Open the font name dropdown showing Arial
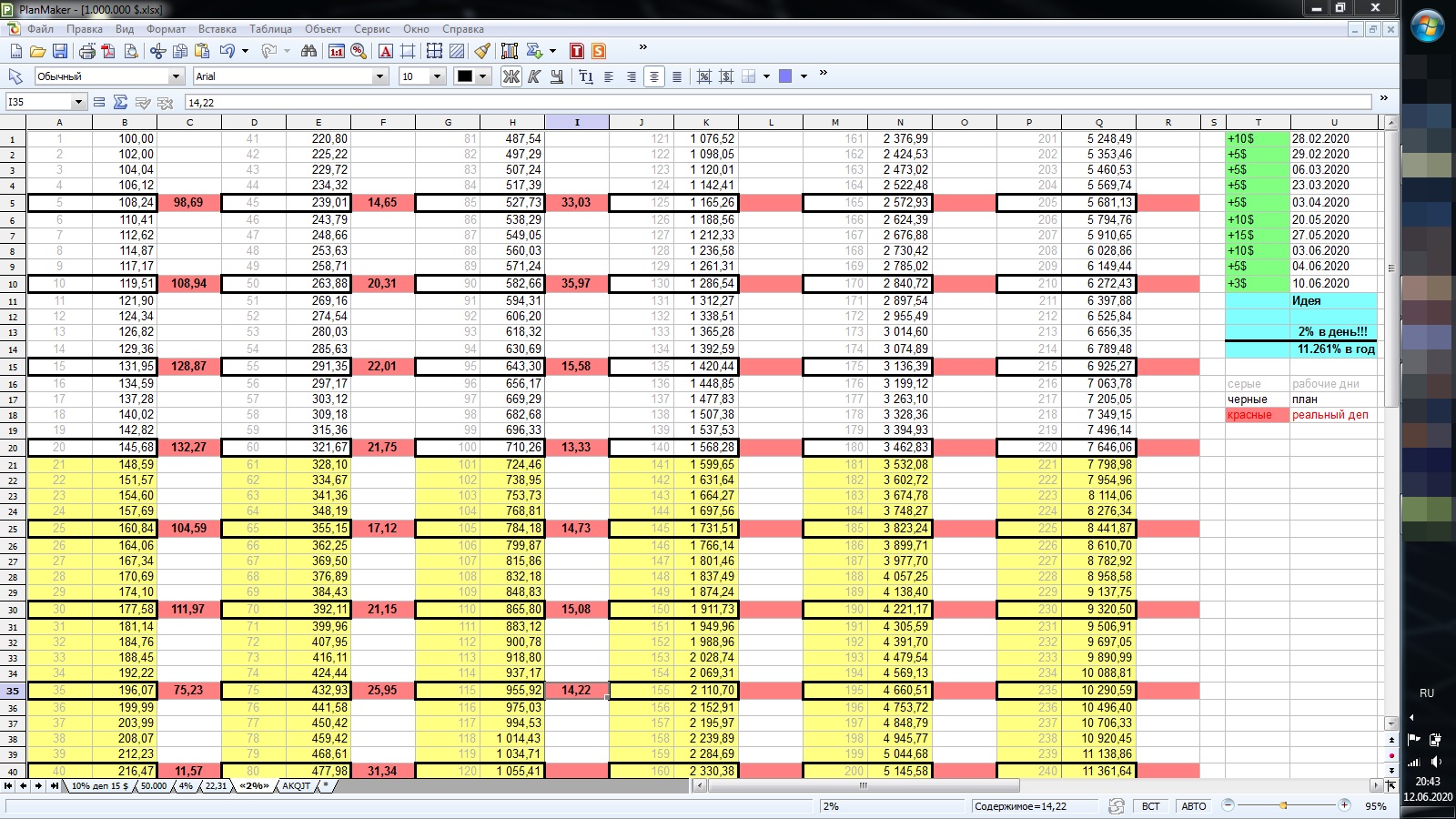The height and width of the screenshot is (819, 1456). [379, 76]
